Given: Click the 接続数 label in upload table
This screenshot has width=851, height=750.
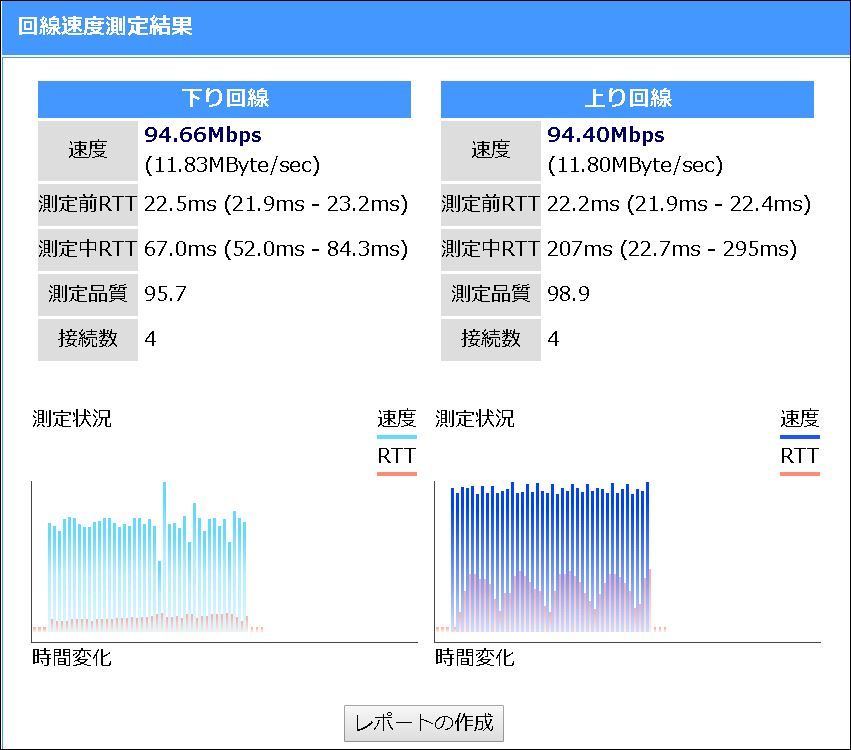Looking at the screenshot, I should [490, 339].
